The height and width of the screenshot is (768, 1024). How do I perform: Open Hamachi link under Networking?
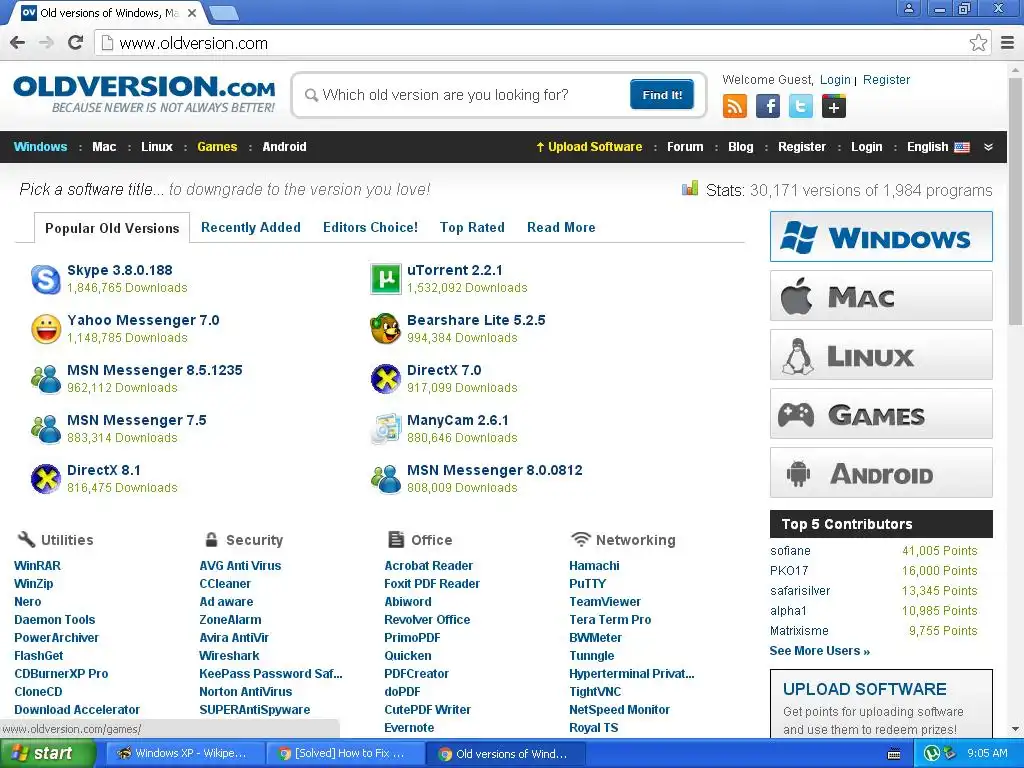[594, 566]
